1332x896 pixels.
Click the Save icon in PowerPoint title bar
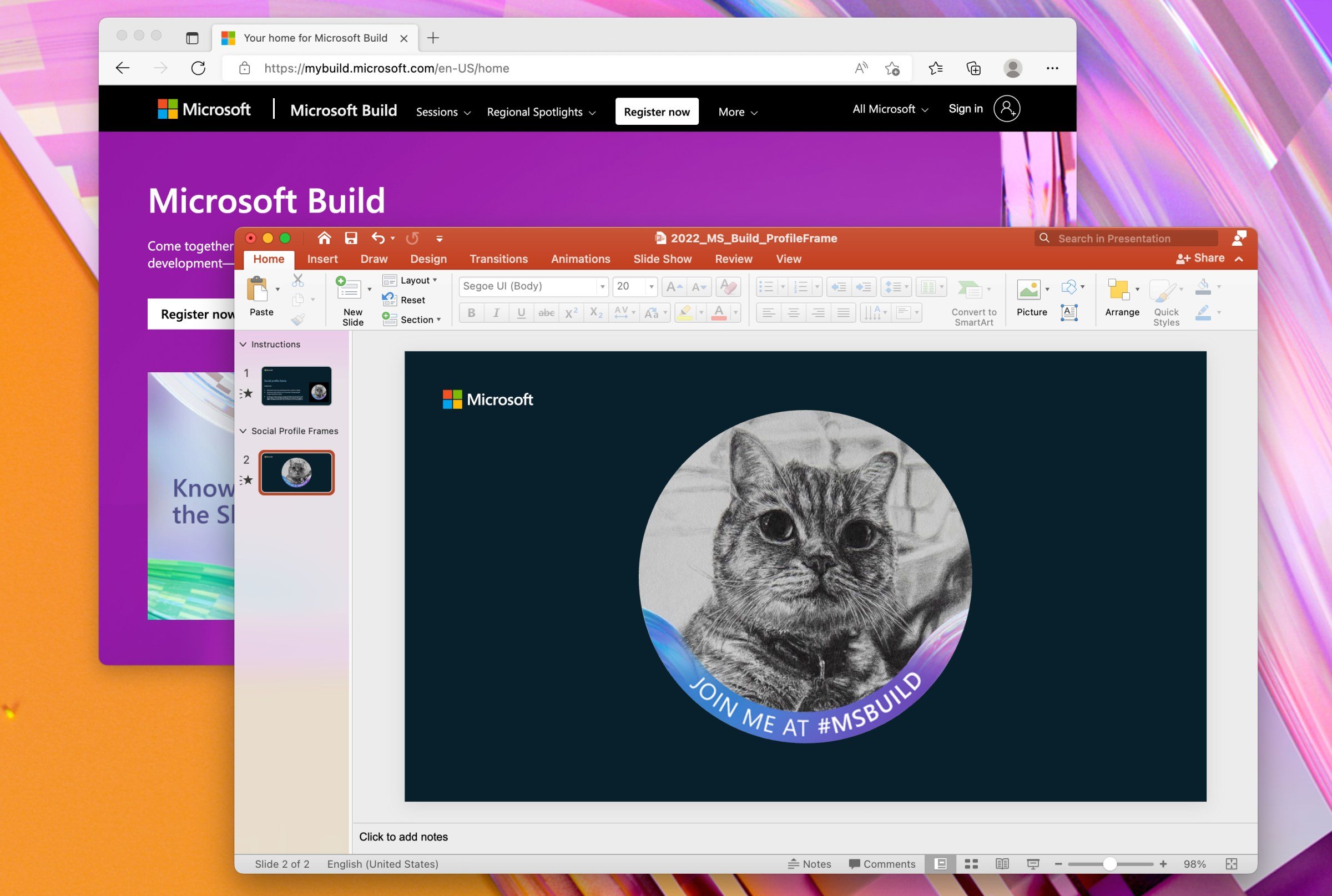pos(351,238)
